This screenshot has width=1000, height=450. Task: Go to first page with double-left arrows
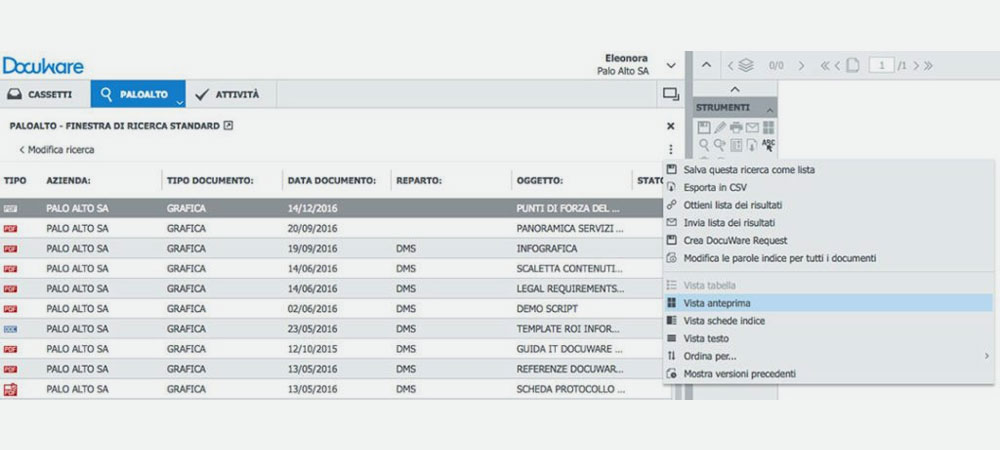click(x=825, y=66)
